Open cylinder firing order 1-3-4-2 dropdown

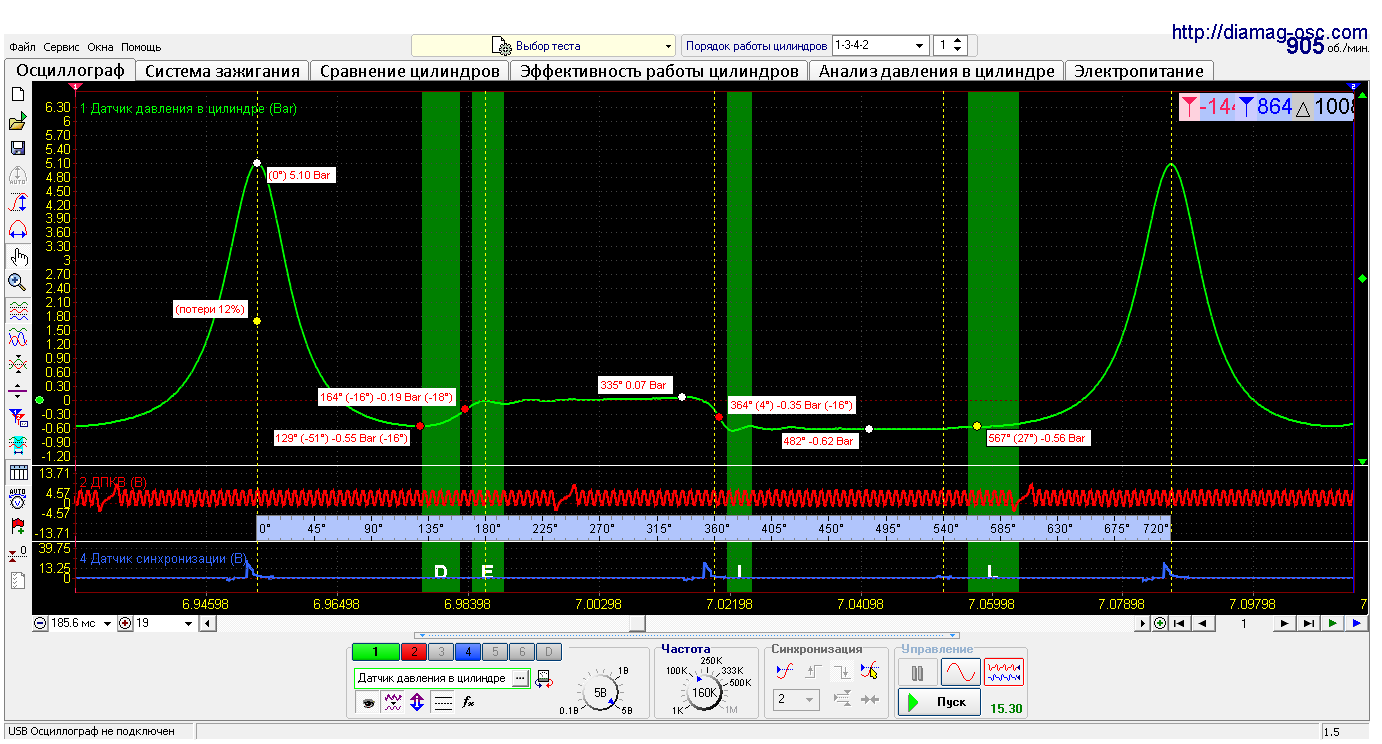coord(880,46)
